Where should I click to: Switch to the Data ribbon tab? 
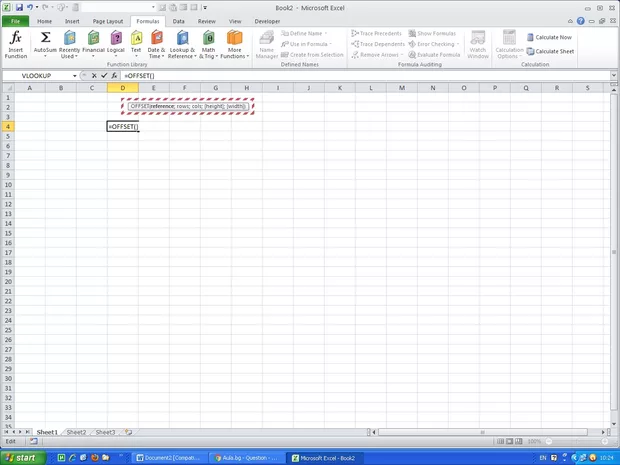(x=178, y=21)
